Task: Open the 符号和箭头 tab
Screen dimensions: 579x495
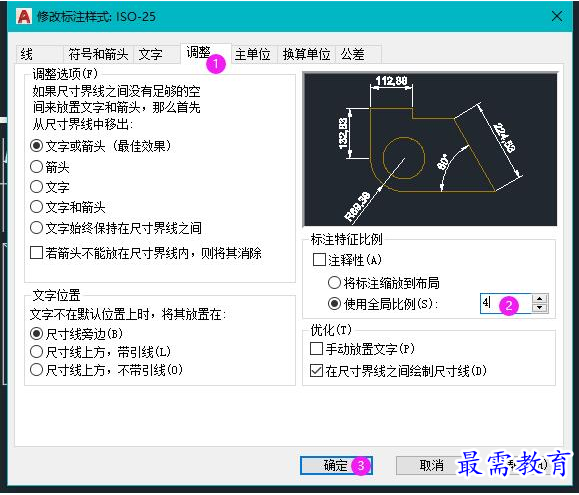Action: click(x=98, y=55)
